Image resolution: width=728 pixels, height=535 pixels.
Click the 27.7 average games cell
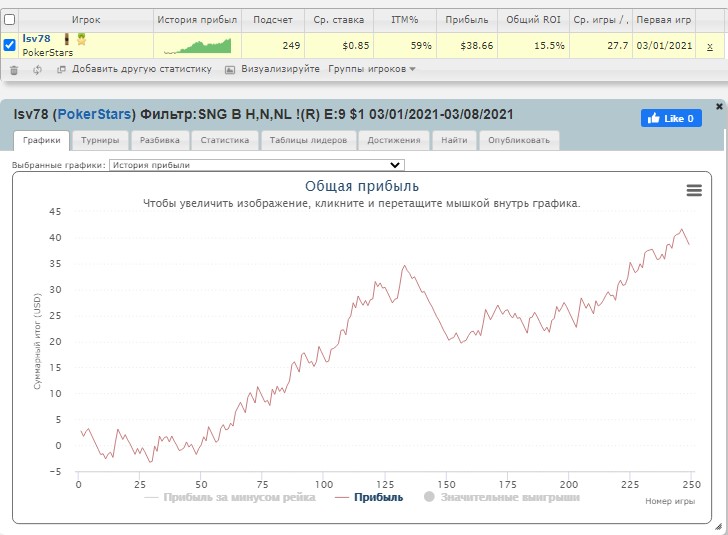coord(601,46)
